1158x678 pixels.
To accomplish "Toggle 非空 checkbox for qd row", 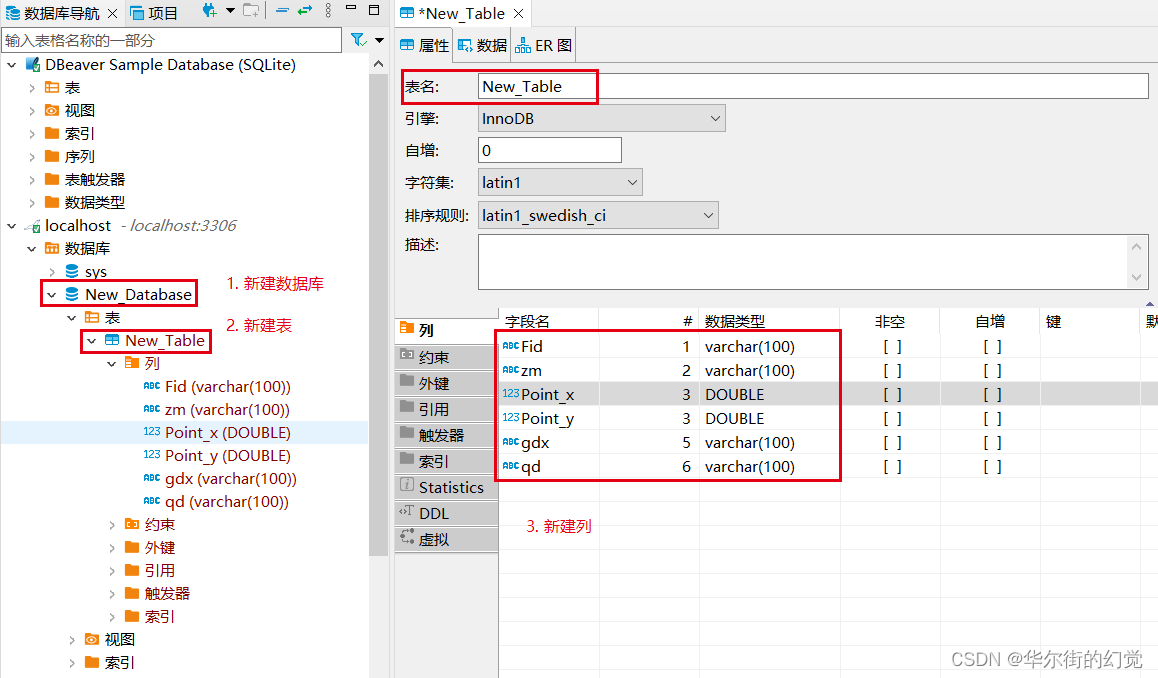I will (x=892, y=467).
